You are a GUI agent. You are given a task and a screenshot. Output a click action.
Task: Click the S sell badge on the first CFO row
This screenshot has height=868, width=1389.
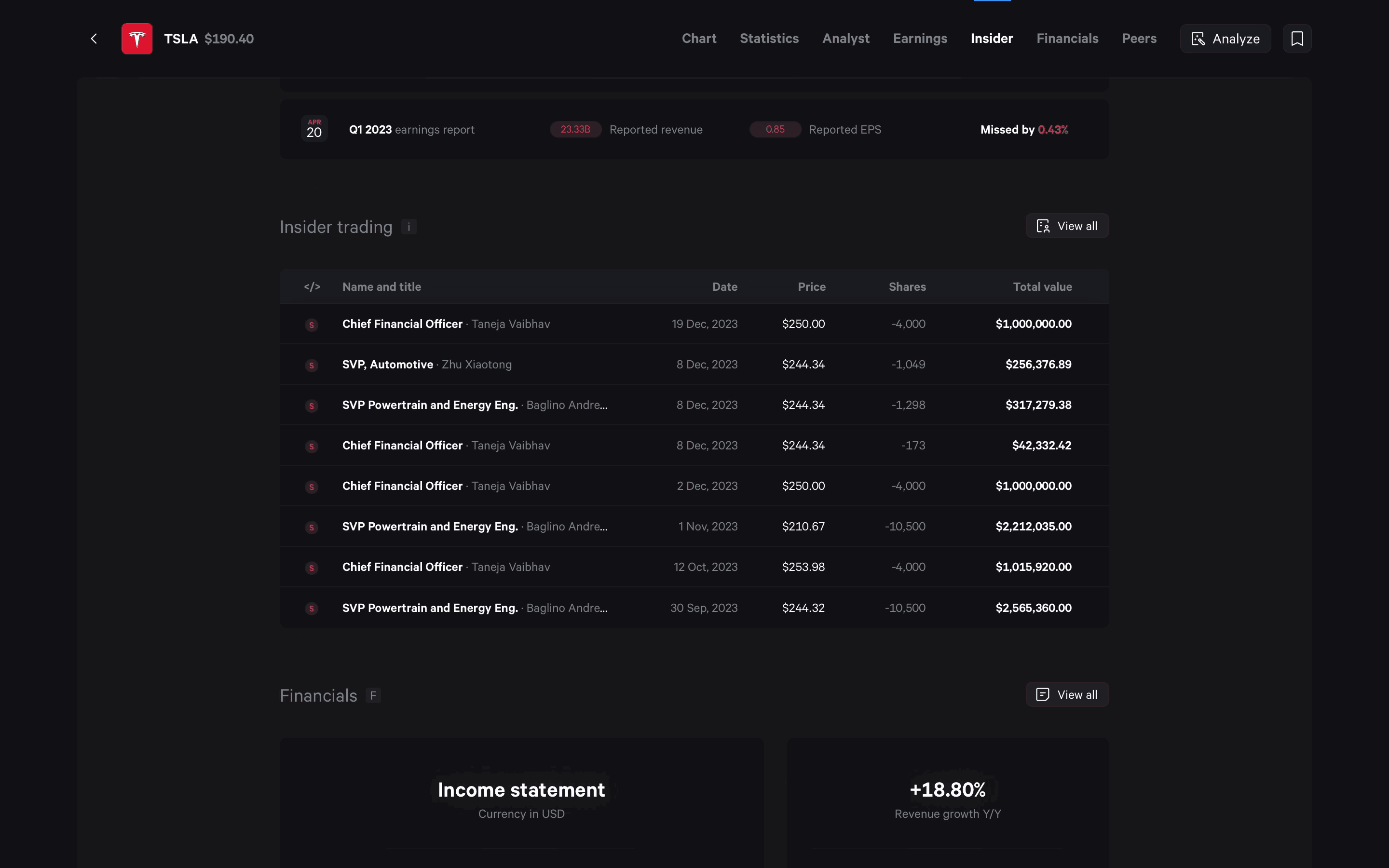click(x=312, y=325)
